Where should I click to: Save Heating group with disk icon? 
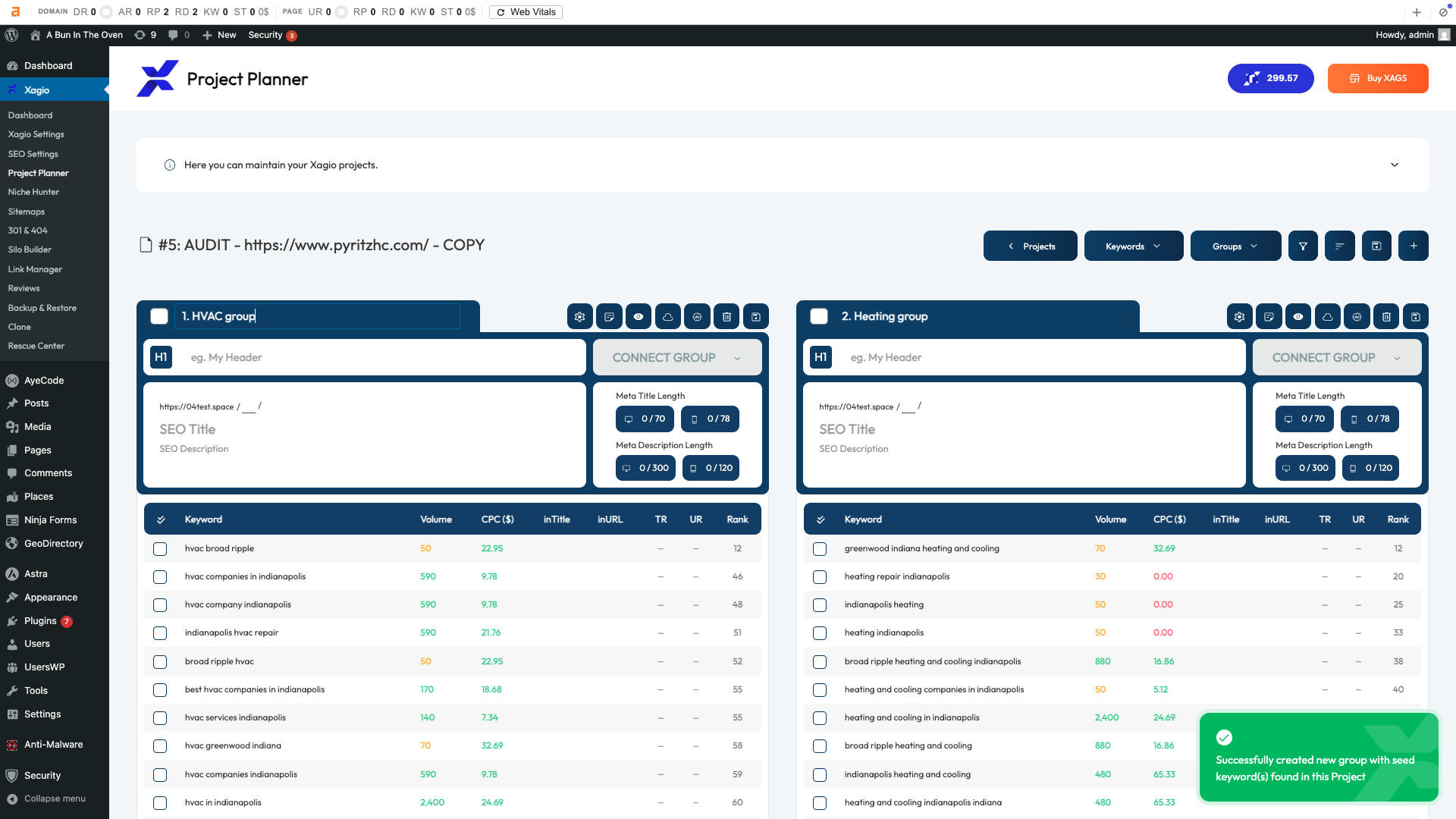(1416, 317)
